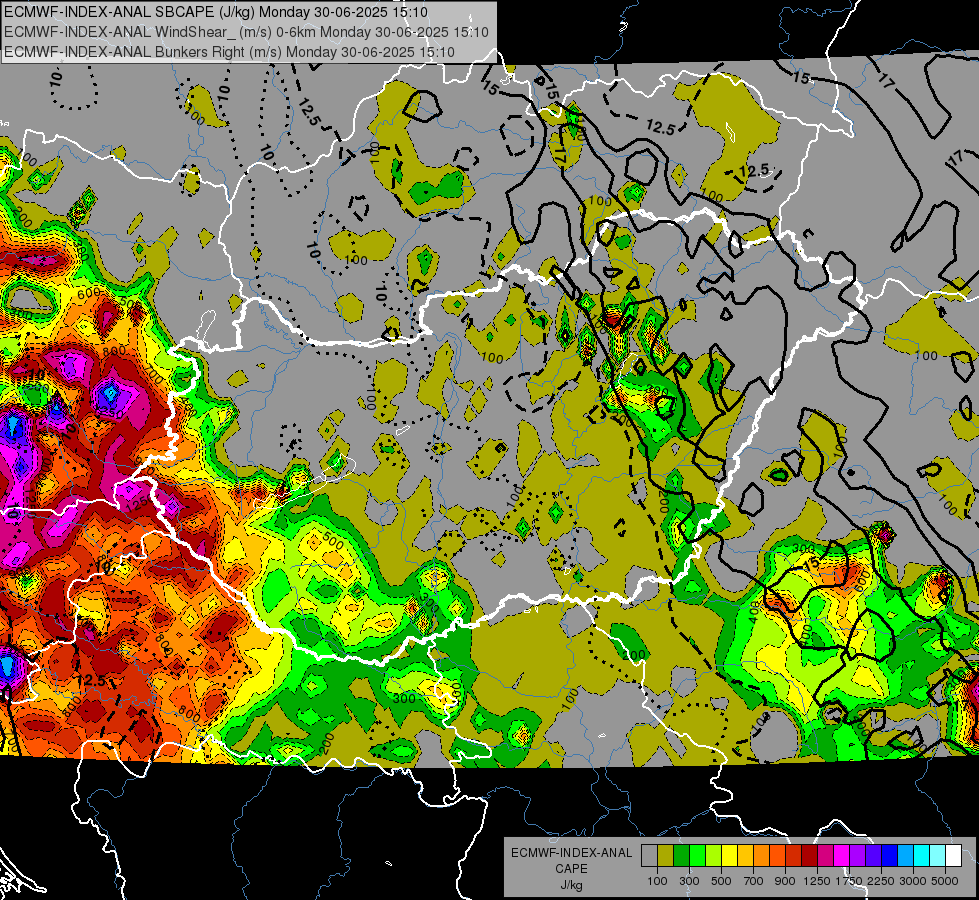Select the olive swatch in CAPE legend

pyautogui.click(x=666, y=856)
